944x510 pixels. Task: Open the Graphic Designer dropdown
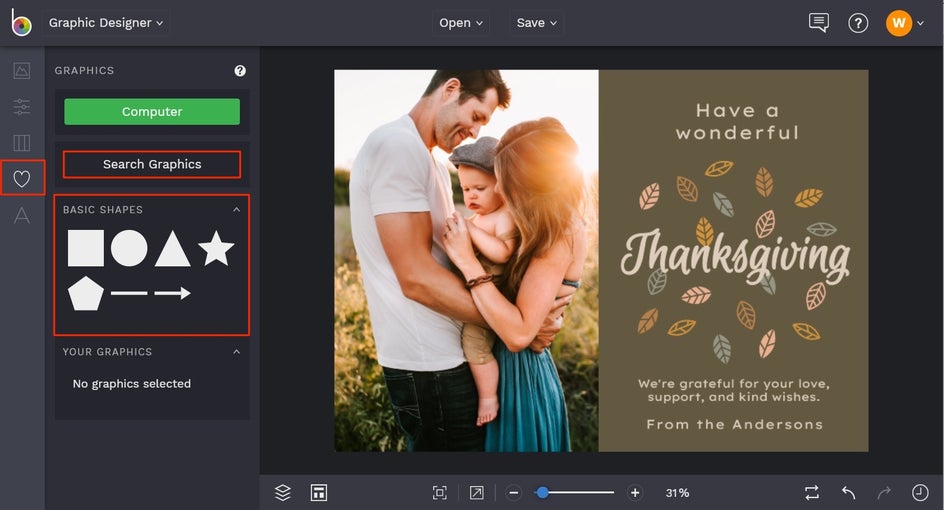pyautogui.click(x=107, y=23)
